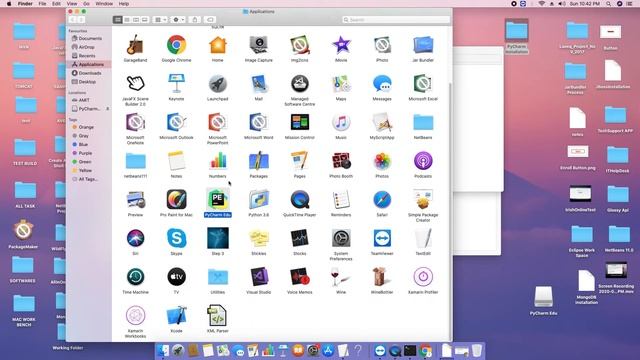Open the Action gear dropdown
This screenshot has height=360, width=640.
[179, 20]
